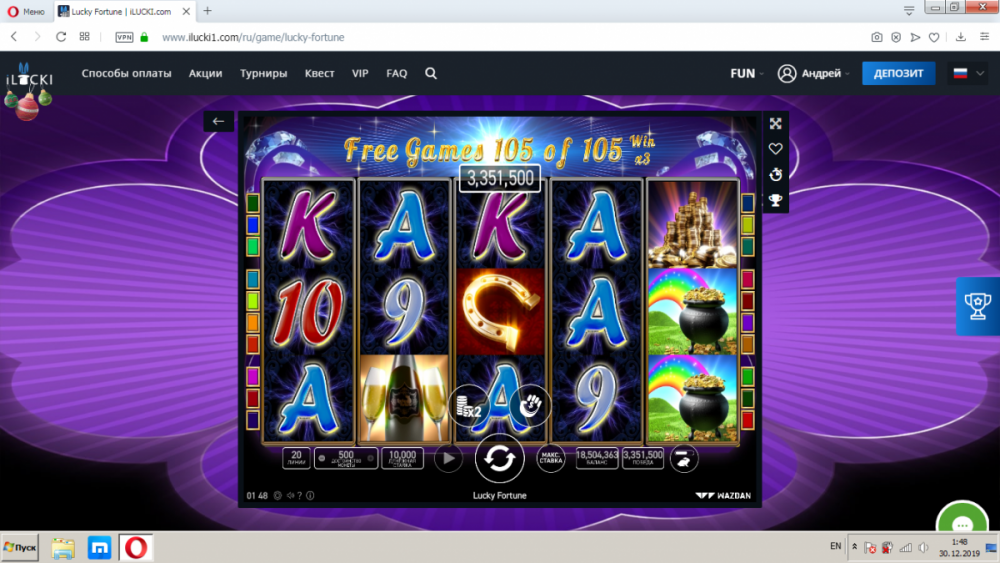This screenshot has height=563, width=1000.
Task: Toggle the Opera VPN badge
Action: click(124, 38)
